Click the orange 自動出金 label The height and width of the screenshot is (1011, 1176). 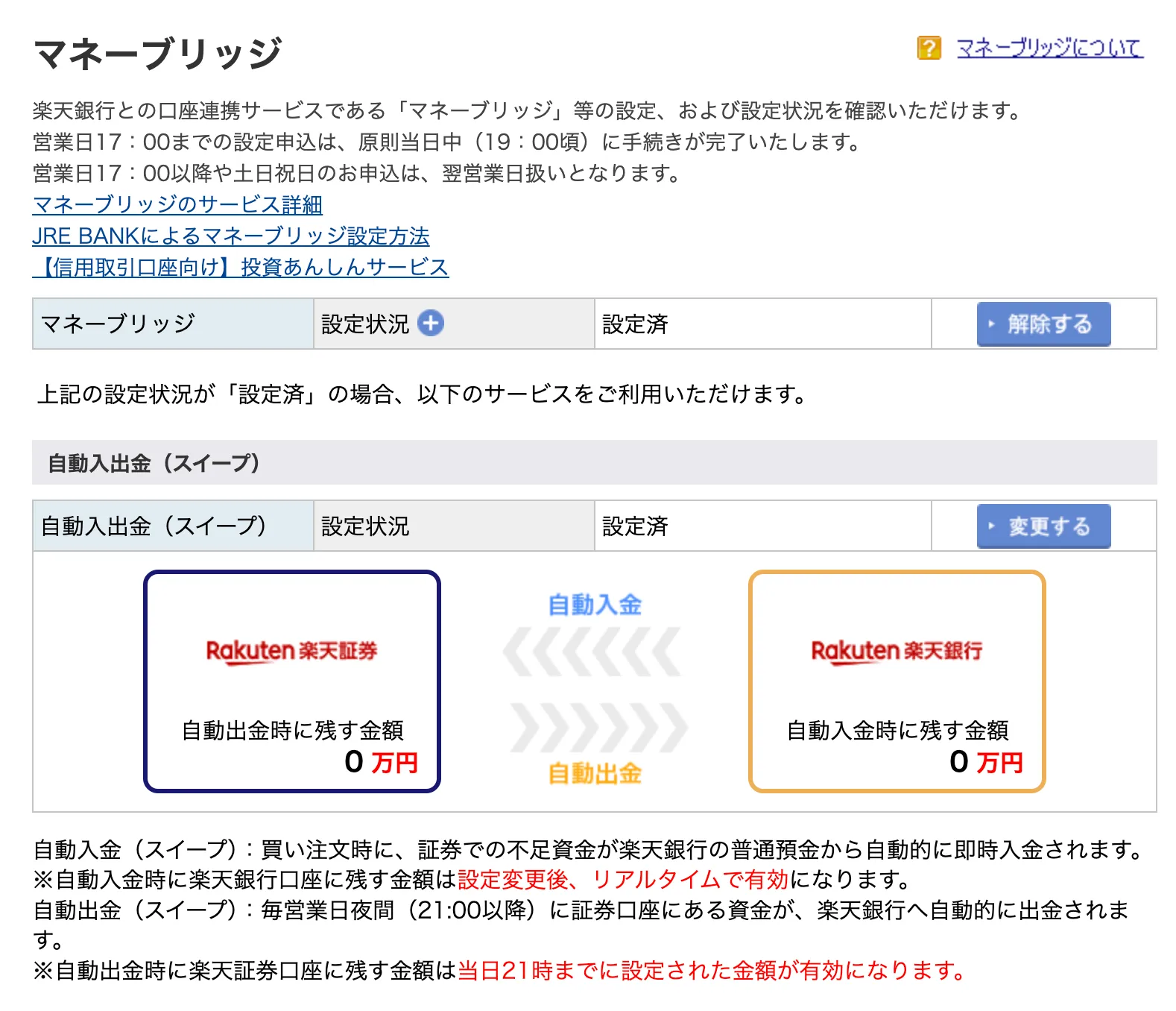[595, 773]
